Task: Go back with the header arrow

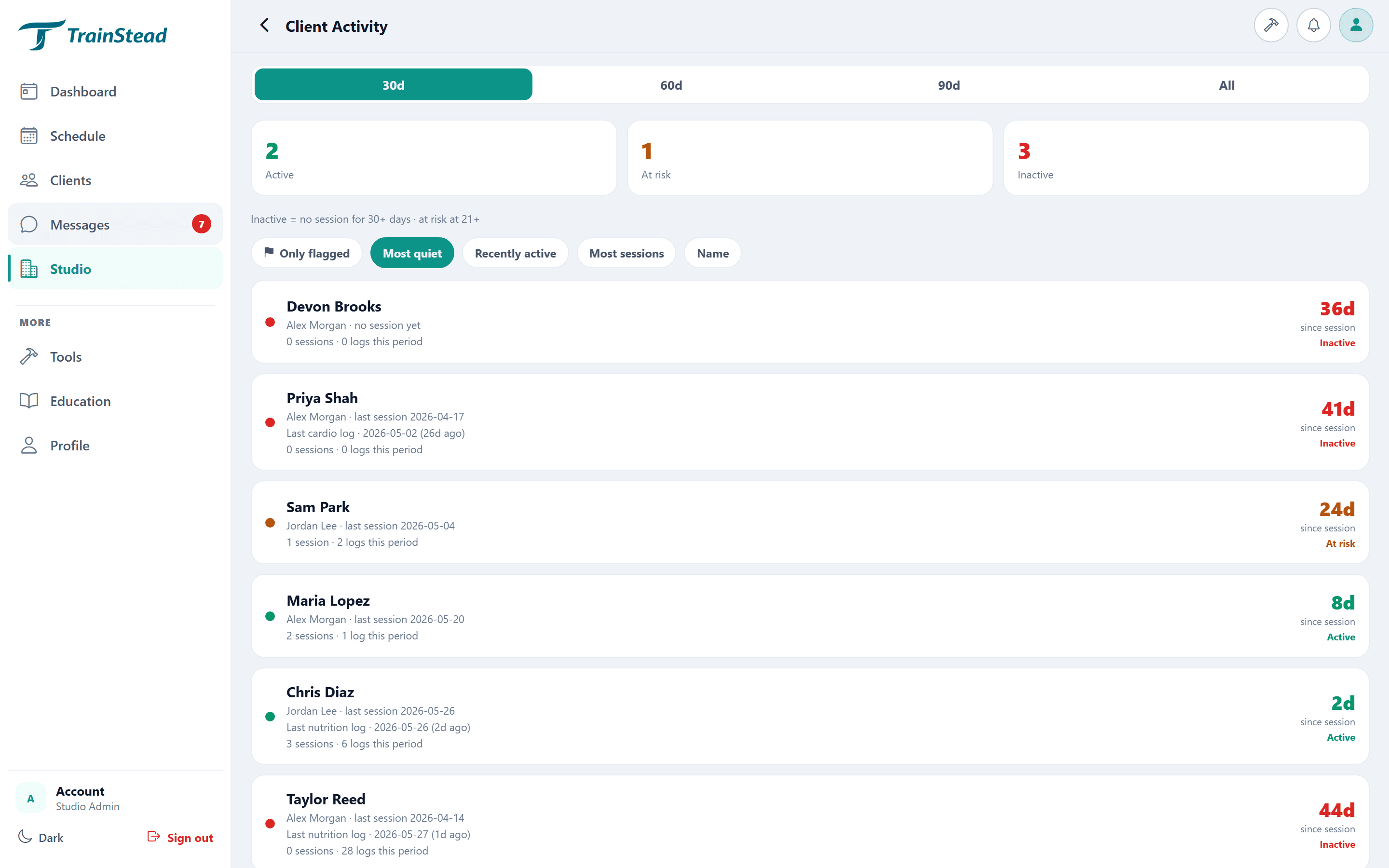Action: [x=264, y=25]
